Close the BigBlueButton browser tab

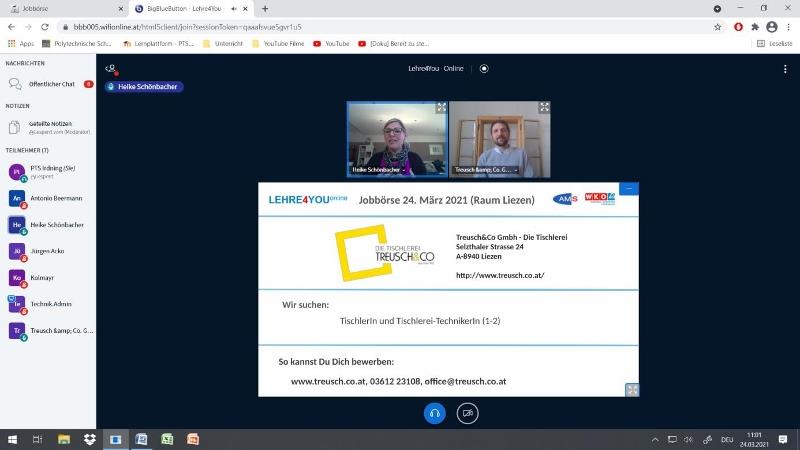(x=245, y=9)
